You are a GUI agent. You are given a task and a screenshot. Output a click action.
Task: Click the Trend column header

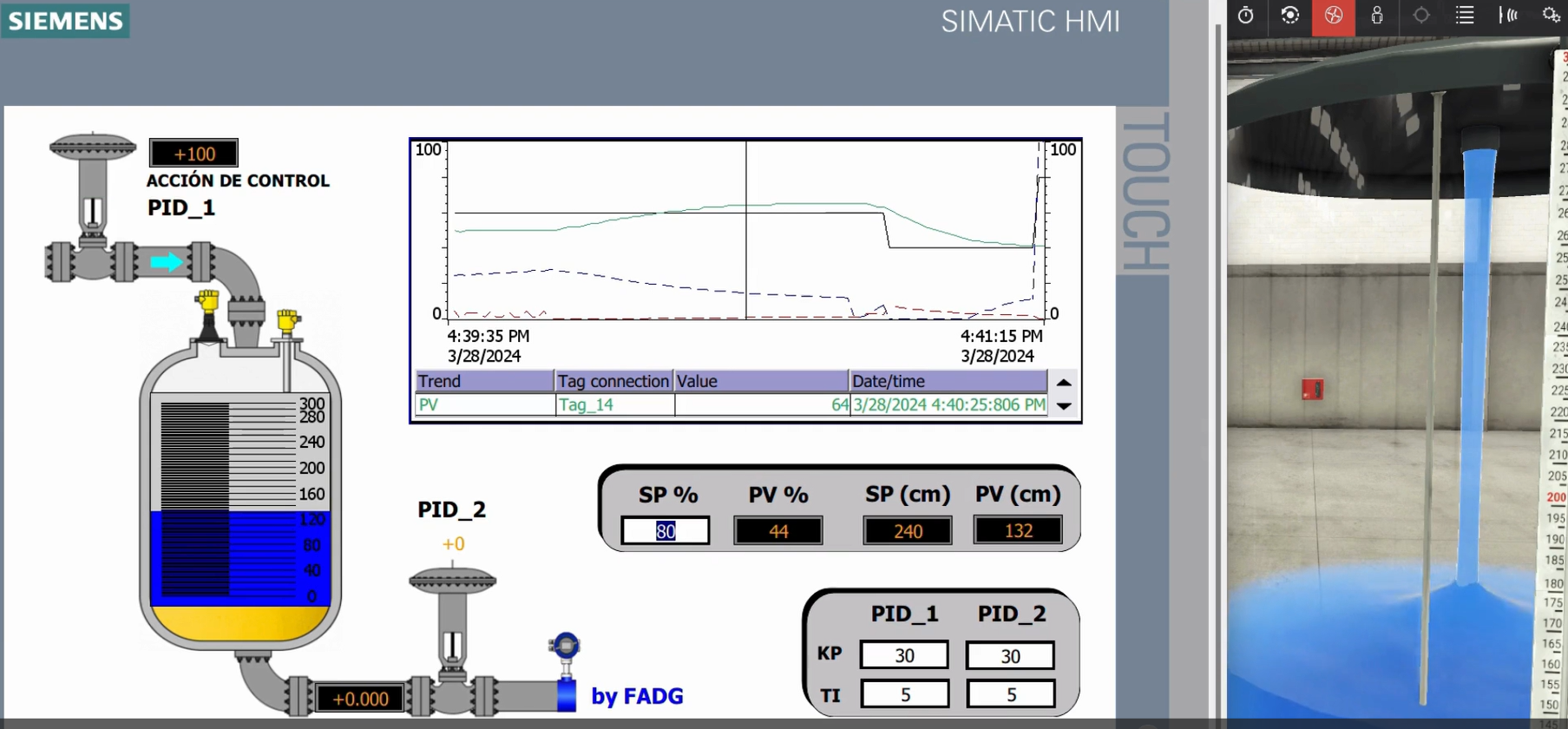coord(484,381)
